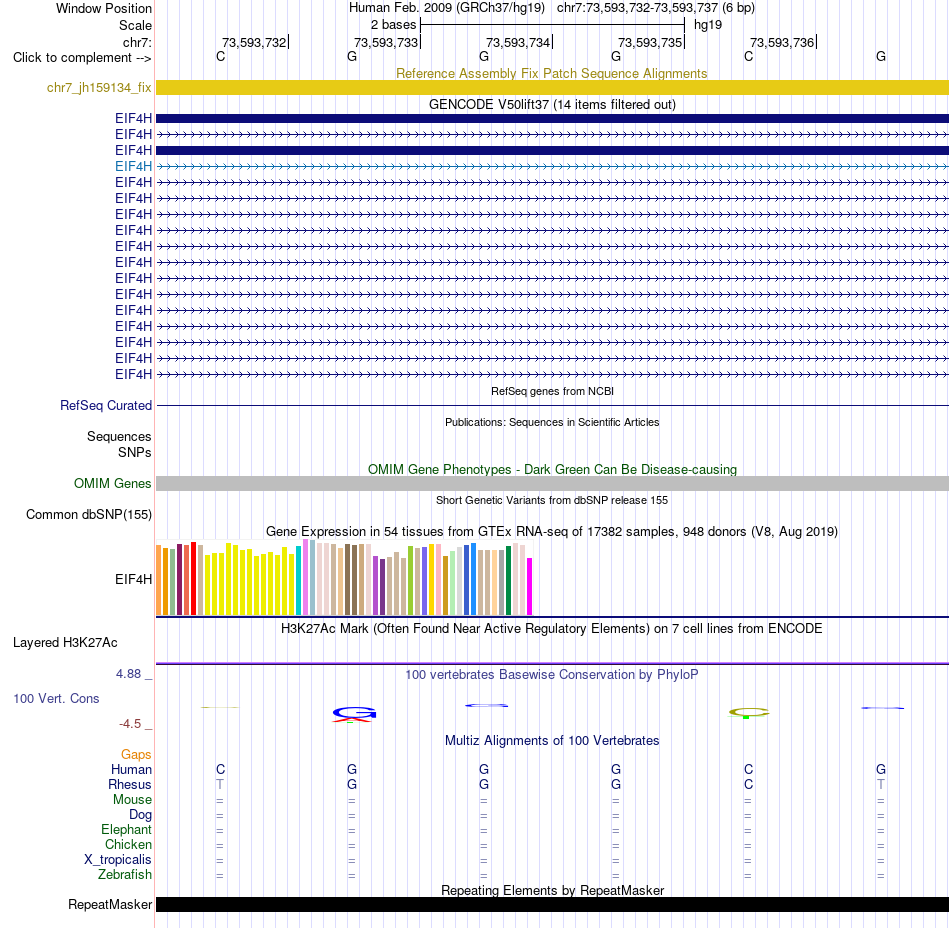
Task: Open the OMIM Genes track label
Action: [113, 483]
